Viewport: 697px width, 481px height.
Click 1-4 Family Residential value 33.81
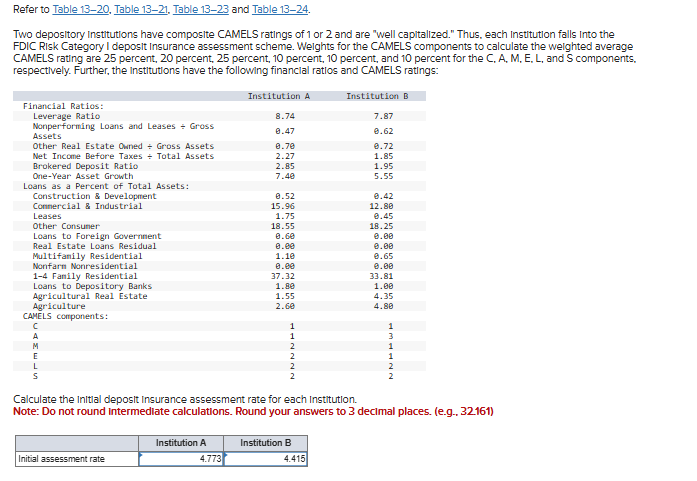click(x=381, y=276)
